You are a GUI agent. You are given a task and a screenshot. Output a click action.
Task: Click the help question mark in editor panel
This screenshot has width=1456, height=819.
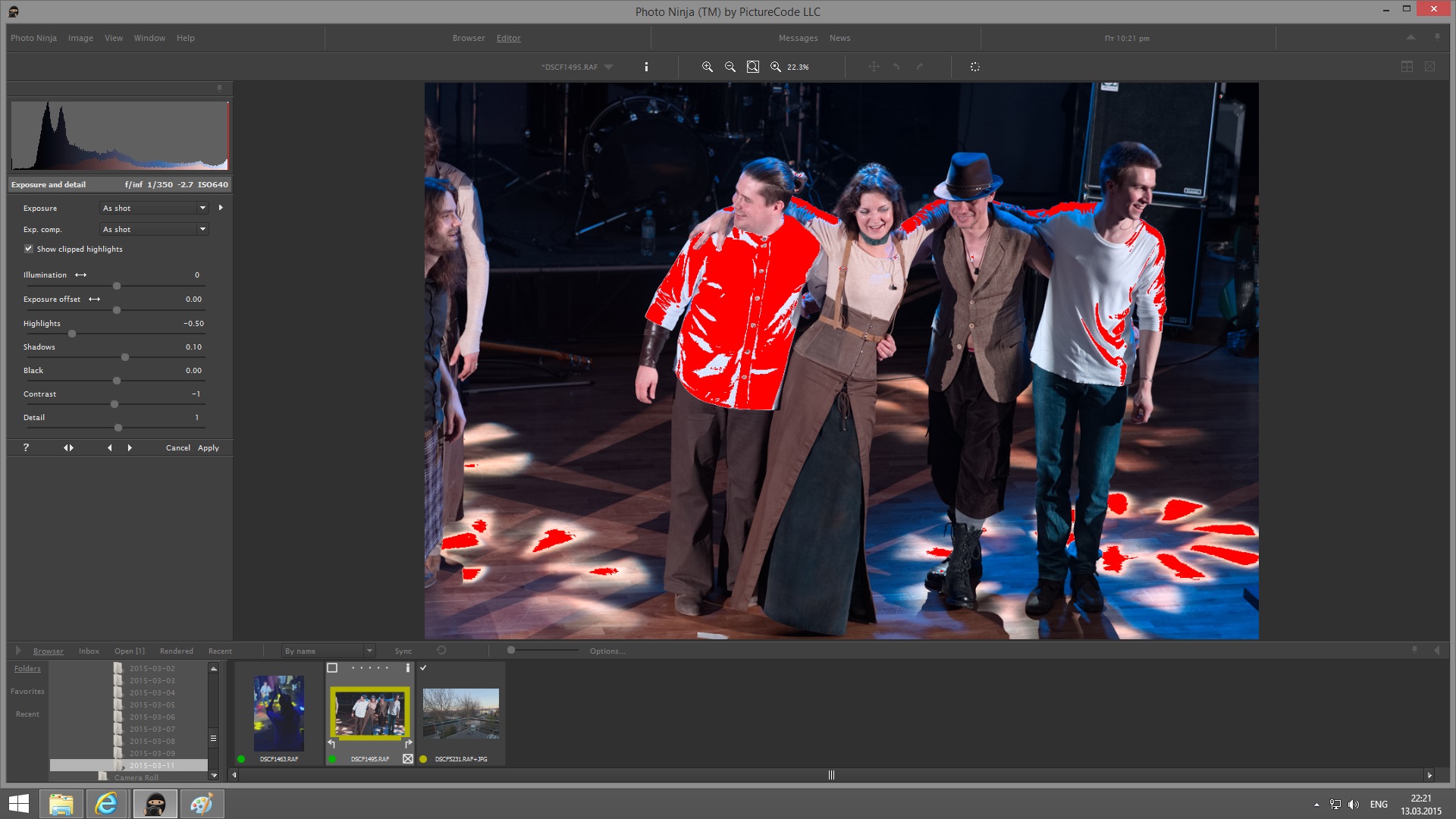[x=26, y=447]
